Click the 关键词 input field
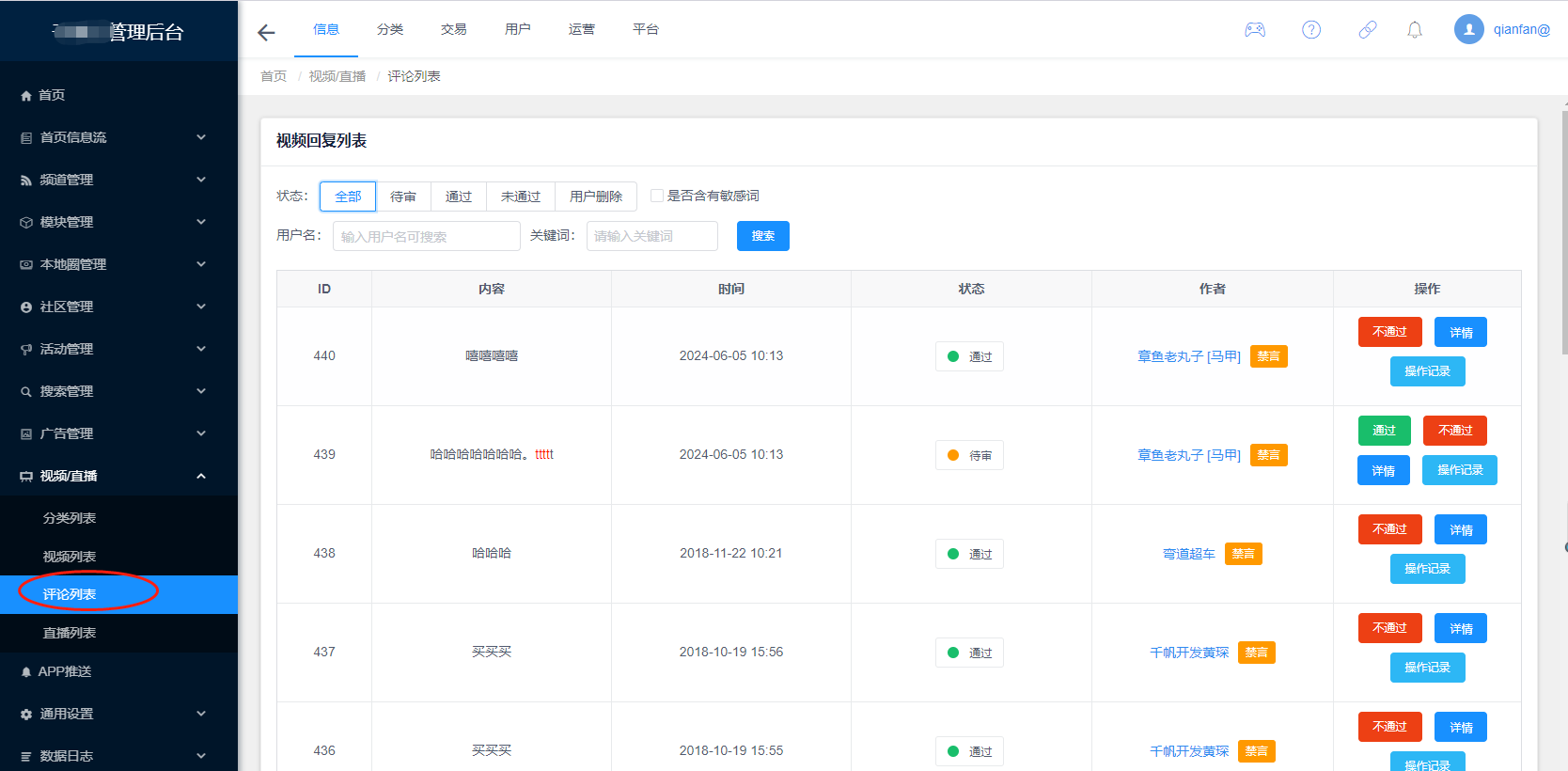The height and width of the screenshot is (771, 1568). coord(652,236)
